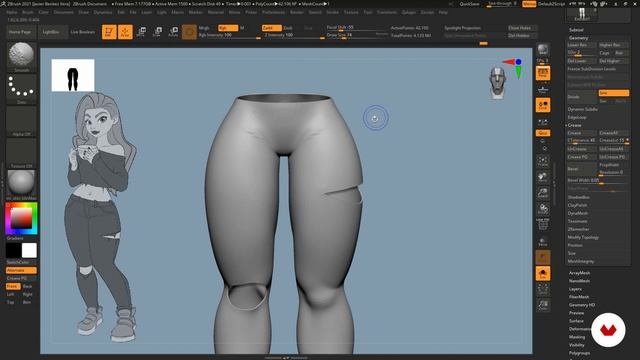This screenshot has height=360, width=640.
Task: Toggle the Xyz rotation button
Action: (x=542, y=133)
